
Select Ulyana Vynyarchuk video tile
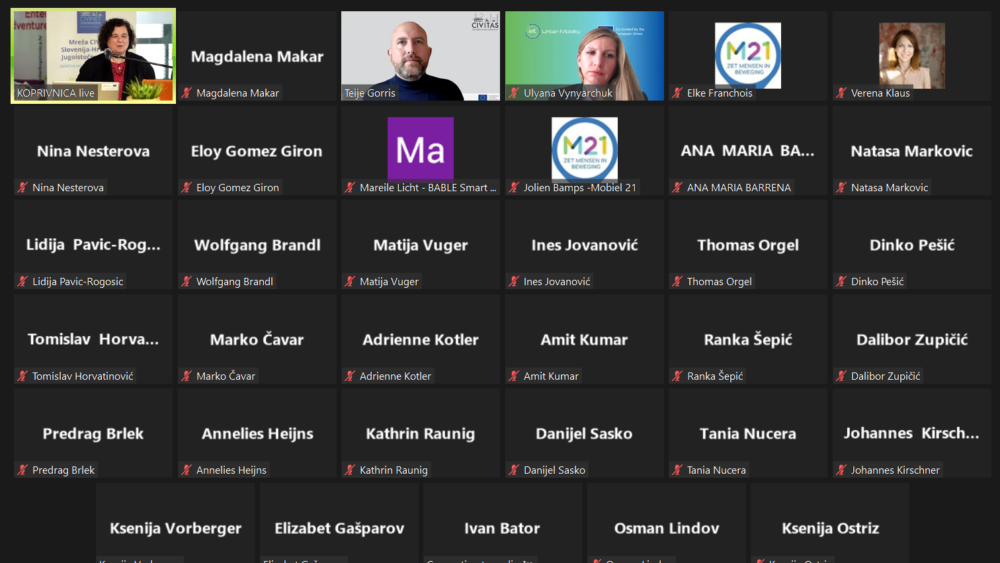(584, 56)
